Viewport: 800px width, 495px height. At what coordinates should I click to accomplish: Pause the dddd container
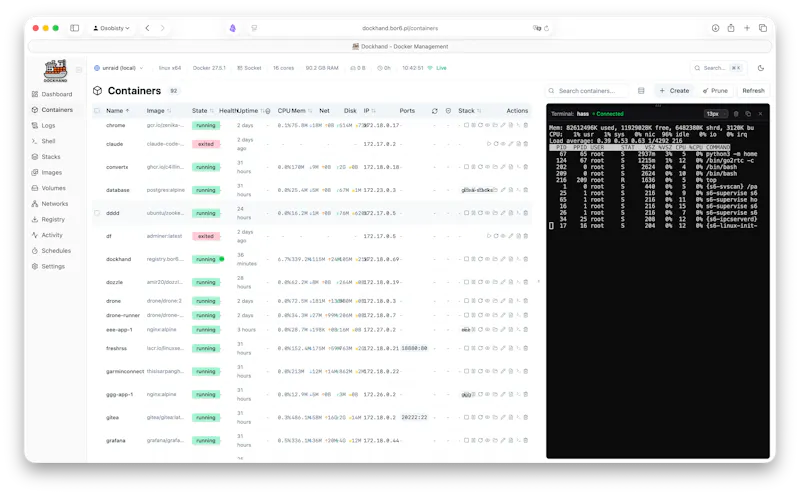pos(473,213)
